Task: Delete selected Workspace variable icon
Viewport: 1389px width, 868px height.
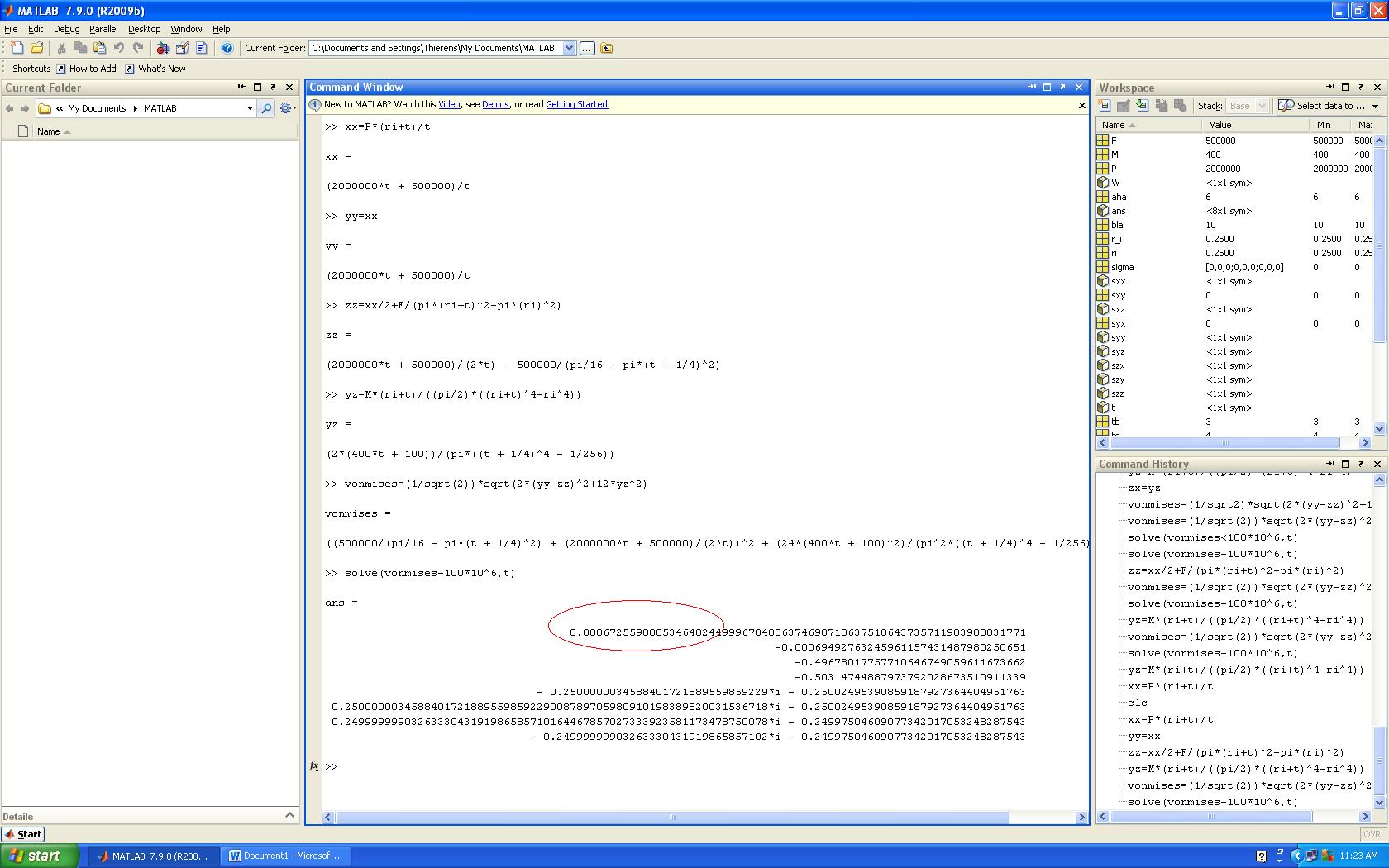Action: click(1180, 106)
